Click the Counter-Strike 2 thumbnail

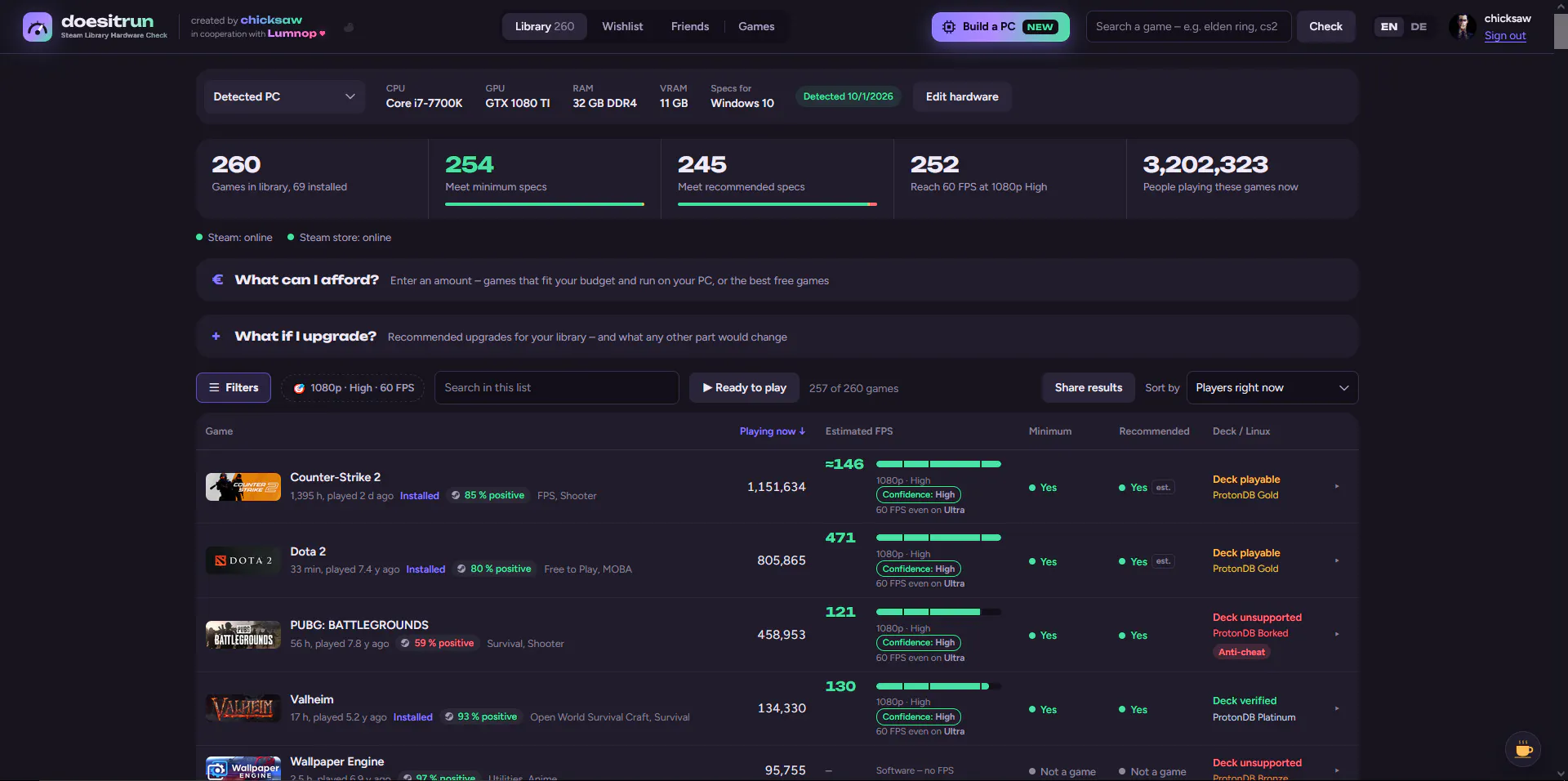243,487
